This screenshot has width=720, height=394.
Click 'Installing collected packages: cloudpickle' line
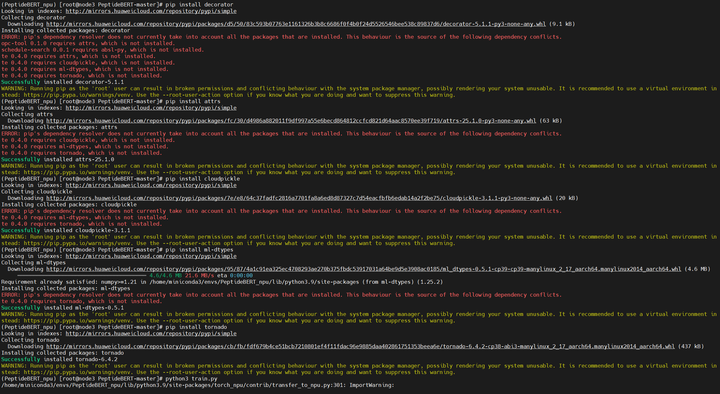coord(69,205)
